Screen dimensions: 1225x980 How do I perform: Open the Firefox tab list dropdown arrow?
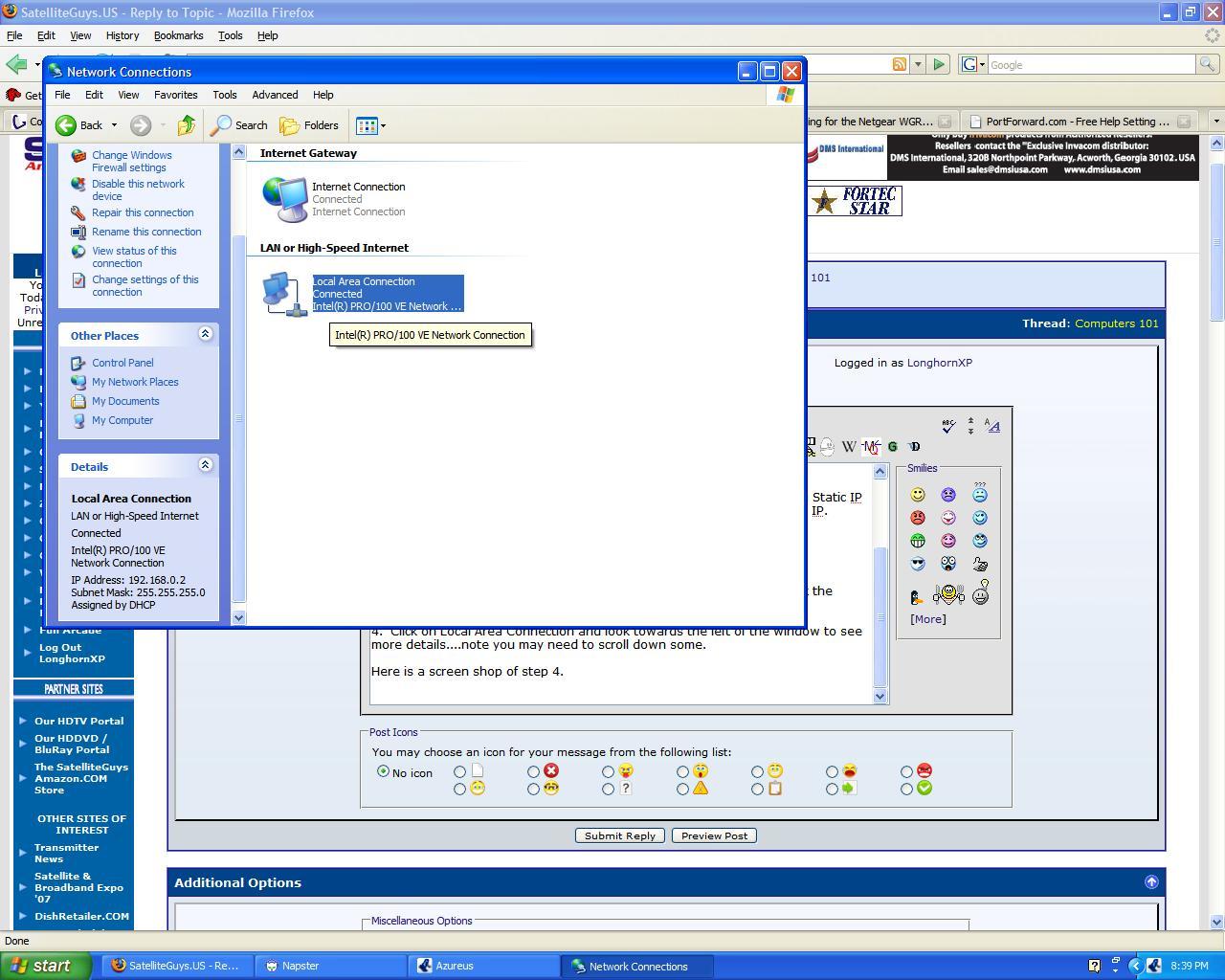pyautogui.click(x=1216, y=122)
